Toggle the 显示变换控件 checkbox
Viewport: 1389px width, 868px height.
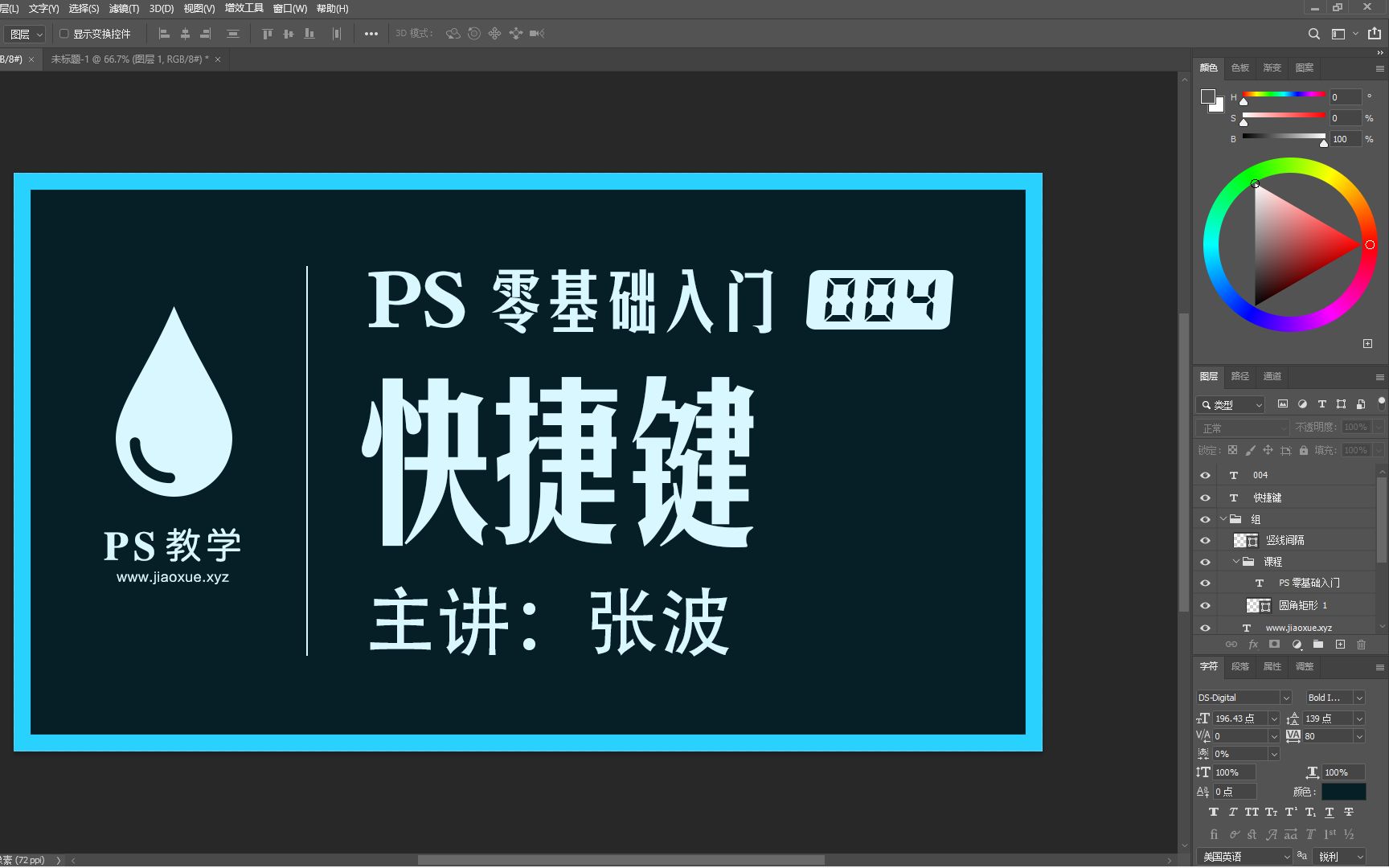[x=64, y=34]
